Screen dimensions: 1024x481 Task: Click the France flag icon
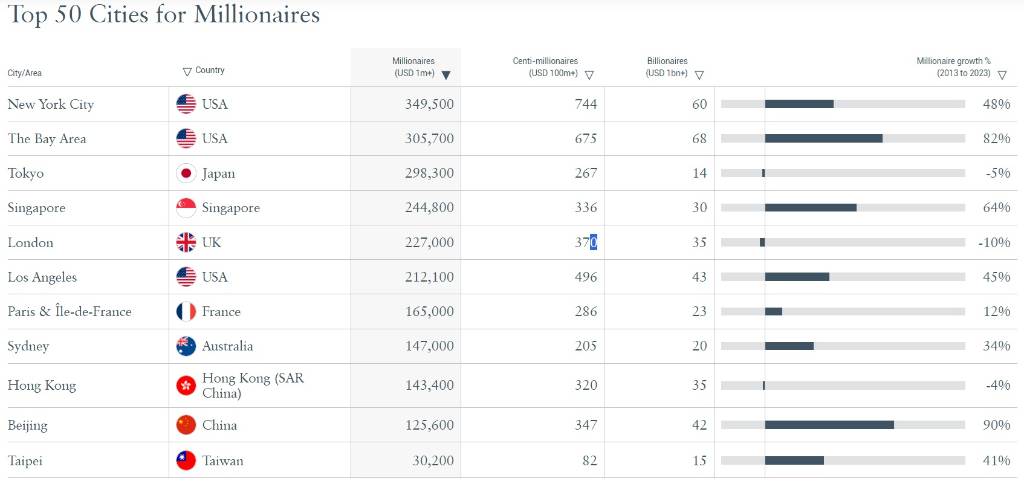pyautogui.click(x=185, y=311)
